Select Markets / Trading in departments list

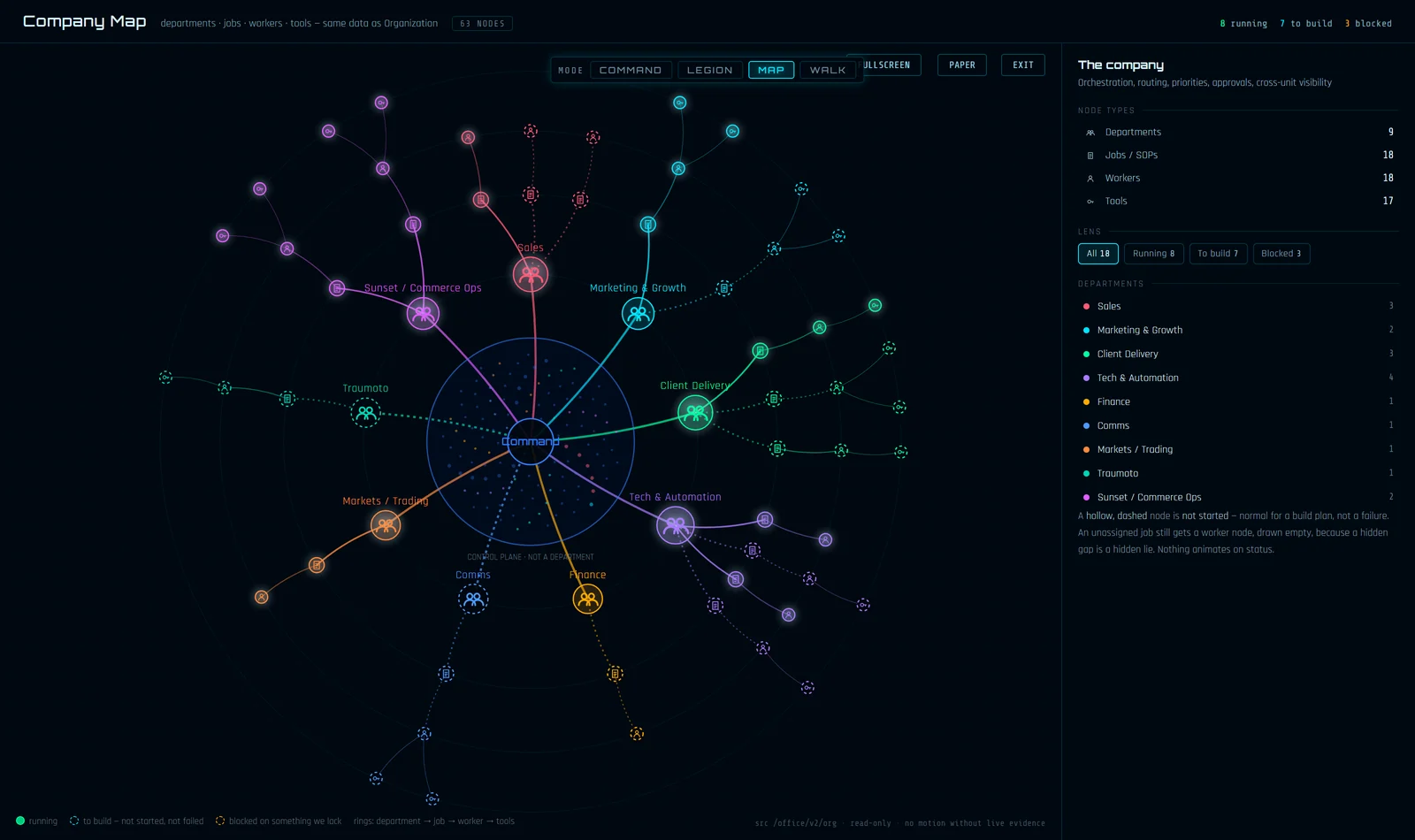[x=1238, y=449]
